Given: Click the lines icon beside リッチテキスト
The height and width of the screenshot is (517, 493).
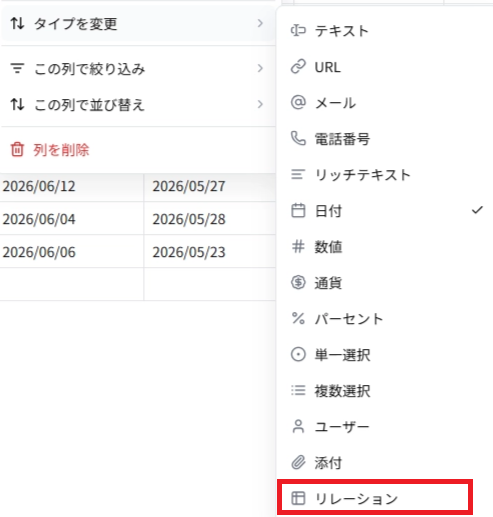Looking at the screenshot, I should pyautogui.click(x=298, y=174).
